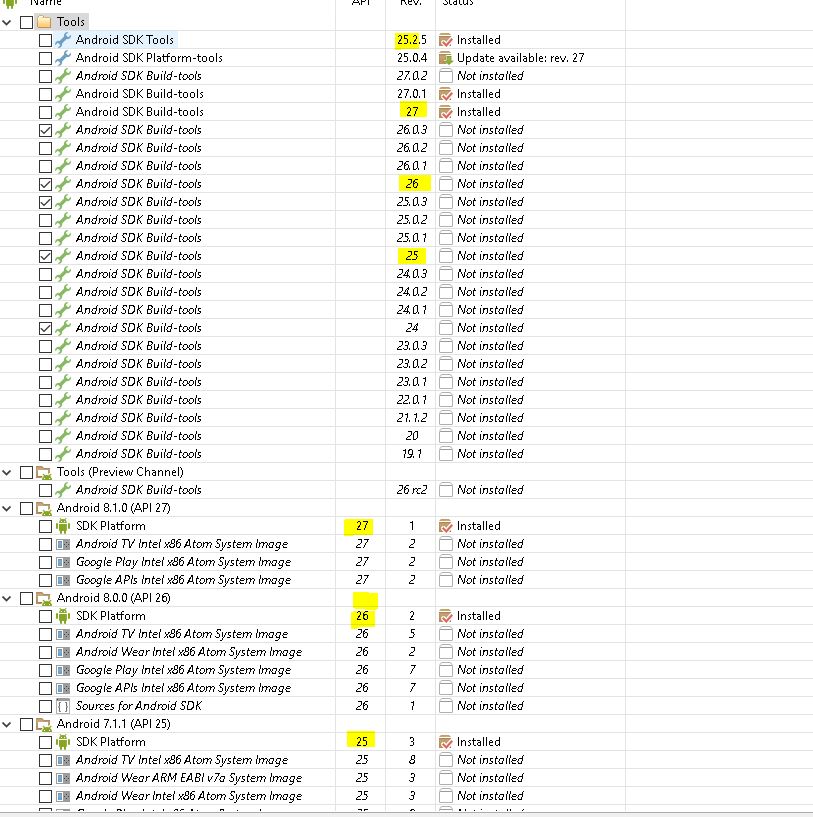
Task: Select 'Android Wear Intel x86 Atom System Image' API 26 row
Action: (x=189, y=652)
